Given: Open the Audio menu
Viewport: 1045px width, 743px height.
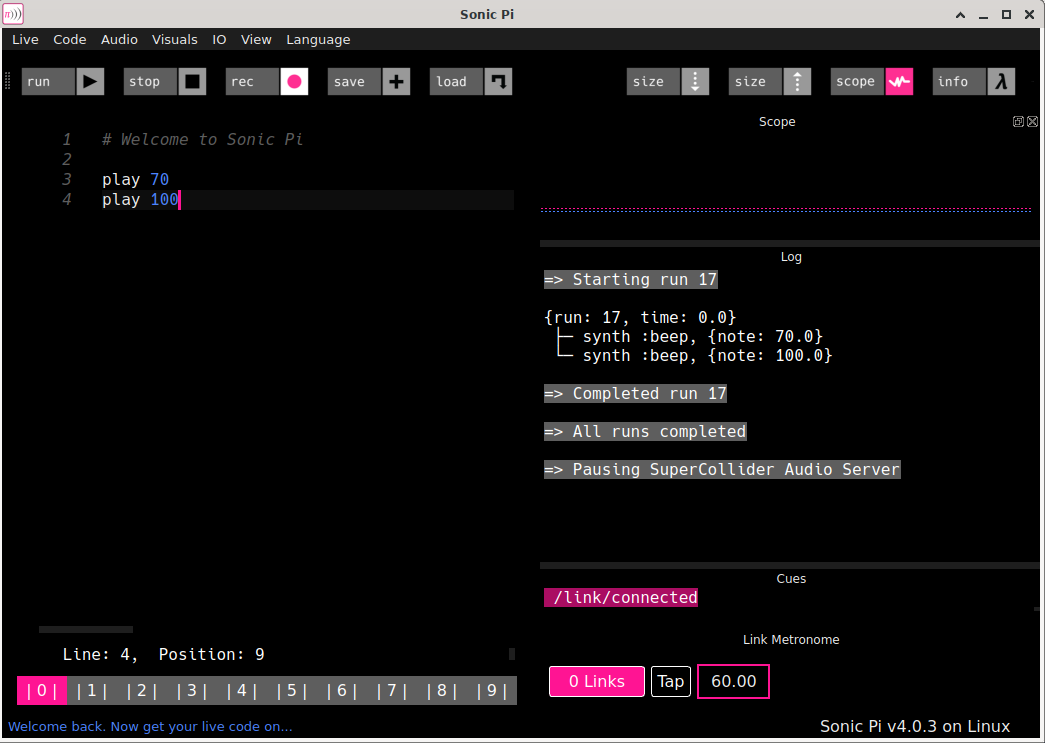Looking at the screenshot, I should [x=119, y=39].
